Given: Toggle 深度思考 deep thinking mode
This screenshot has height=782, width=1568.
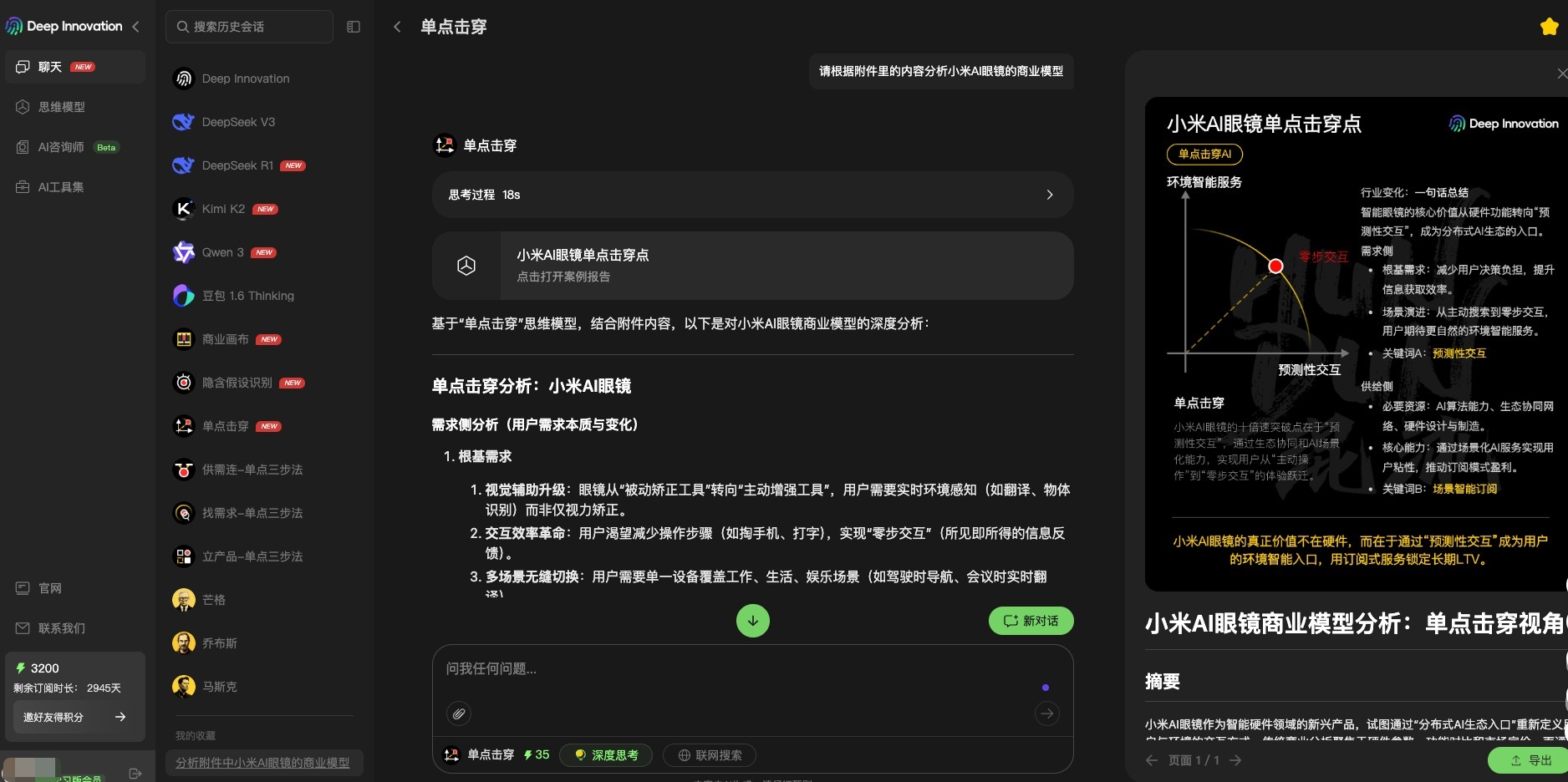Looking at the screenshot, I should pyautogui.click(x=607, y=755).
